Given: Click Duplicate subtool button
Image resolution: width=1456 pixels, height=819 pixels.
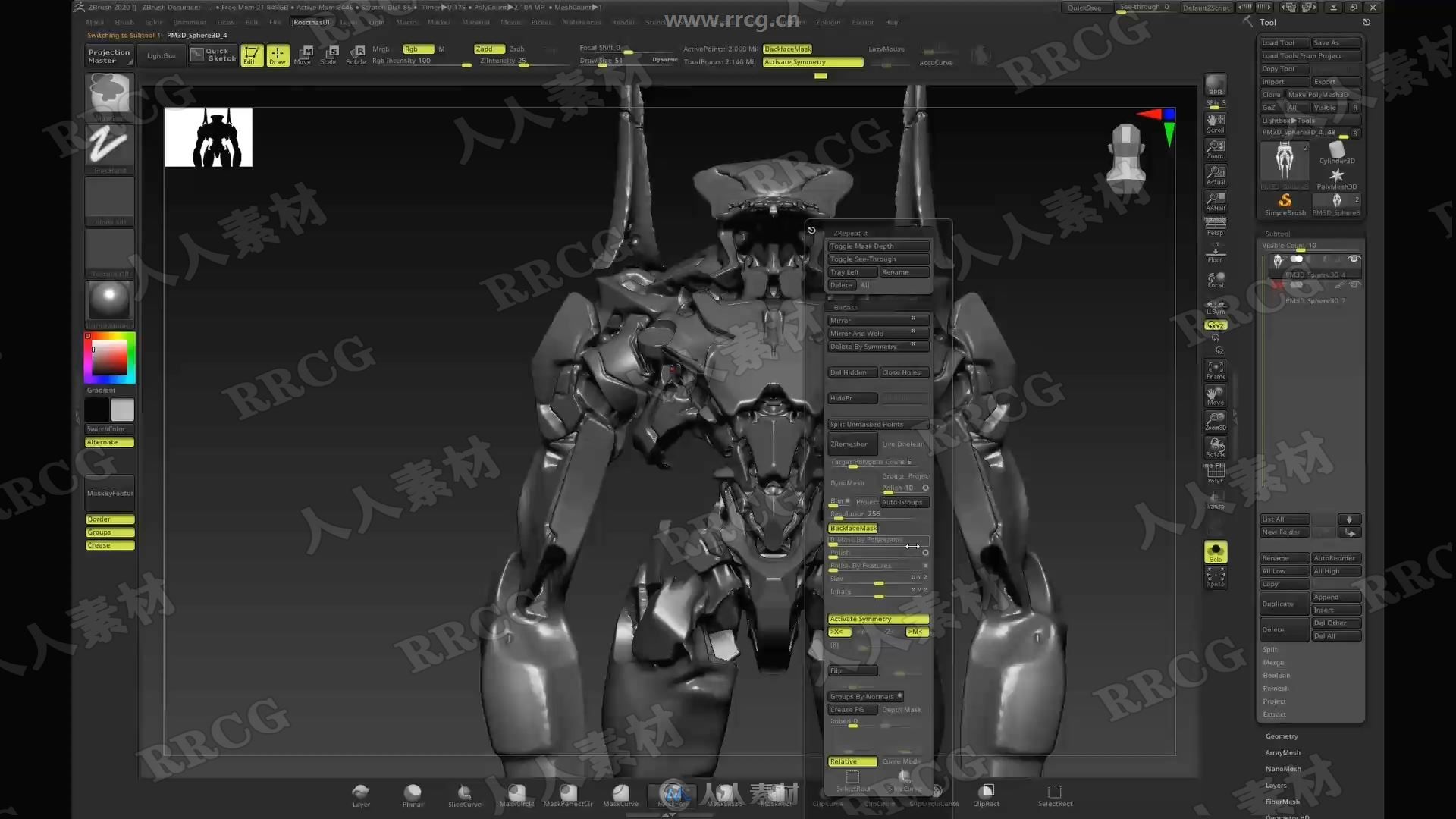Looking at the screenshot, I should pyautogui.click(x=1285, y=604).
